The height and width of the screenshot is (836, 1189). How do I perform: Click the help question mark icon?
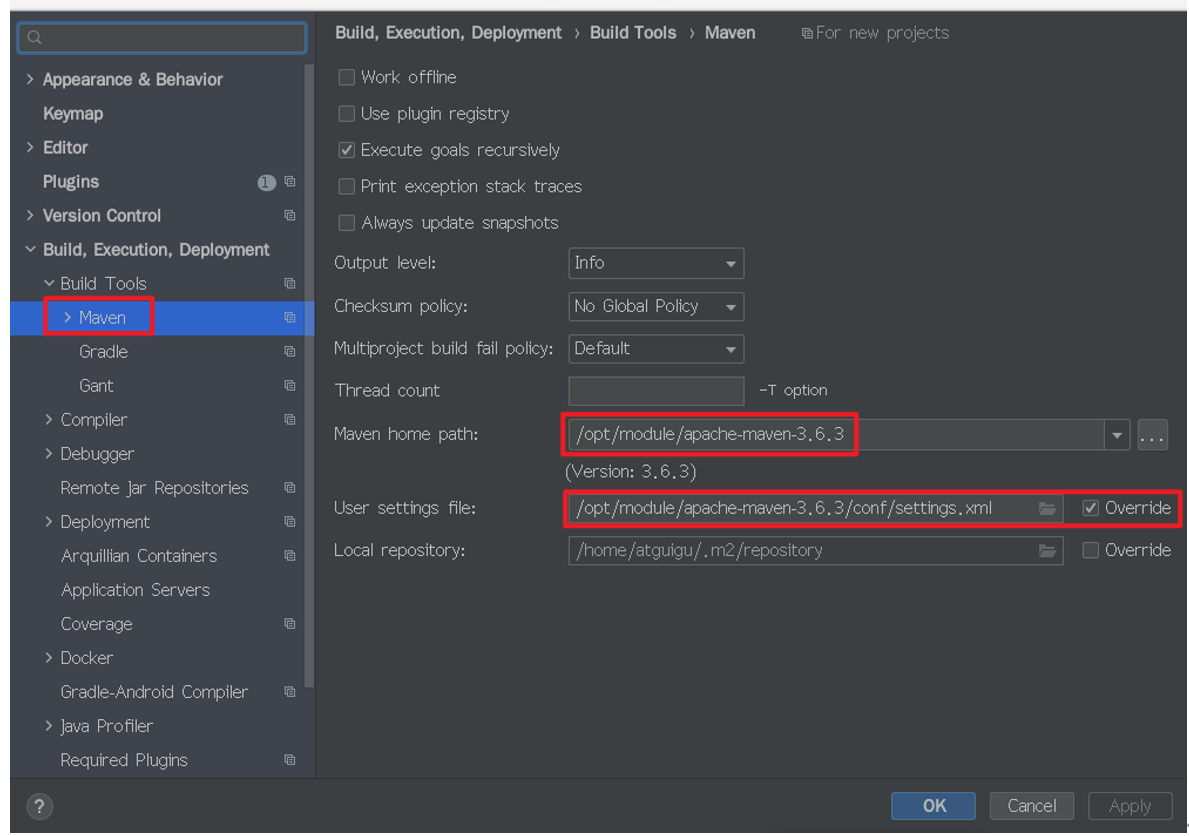tap(39, 806)
